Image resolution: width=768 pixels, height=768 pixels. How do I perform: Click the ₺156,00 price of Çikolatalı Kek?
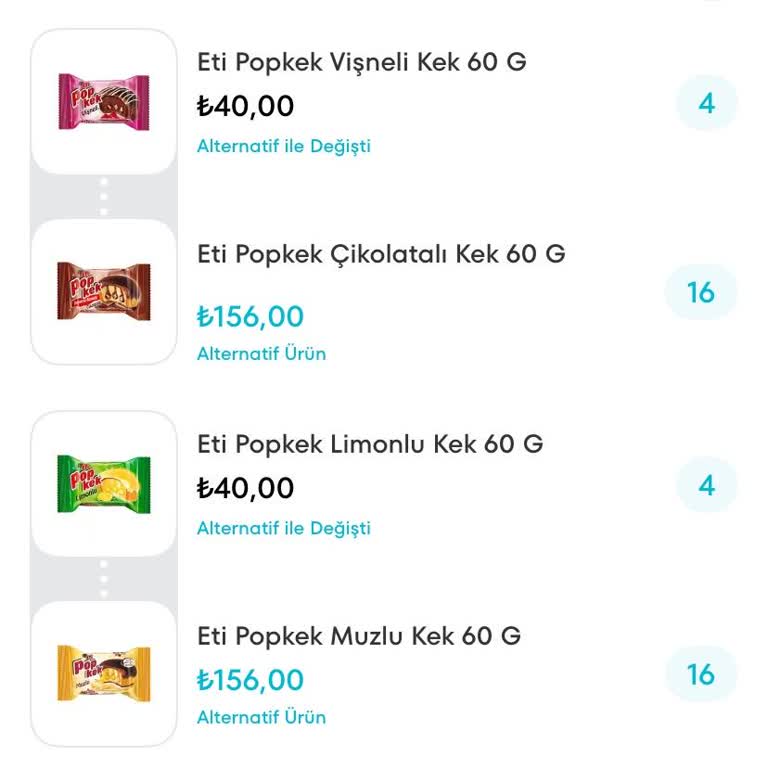(x=250, y=317)
